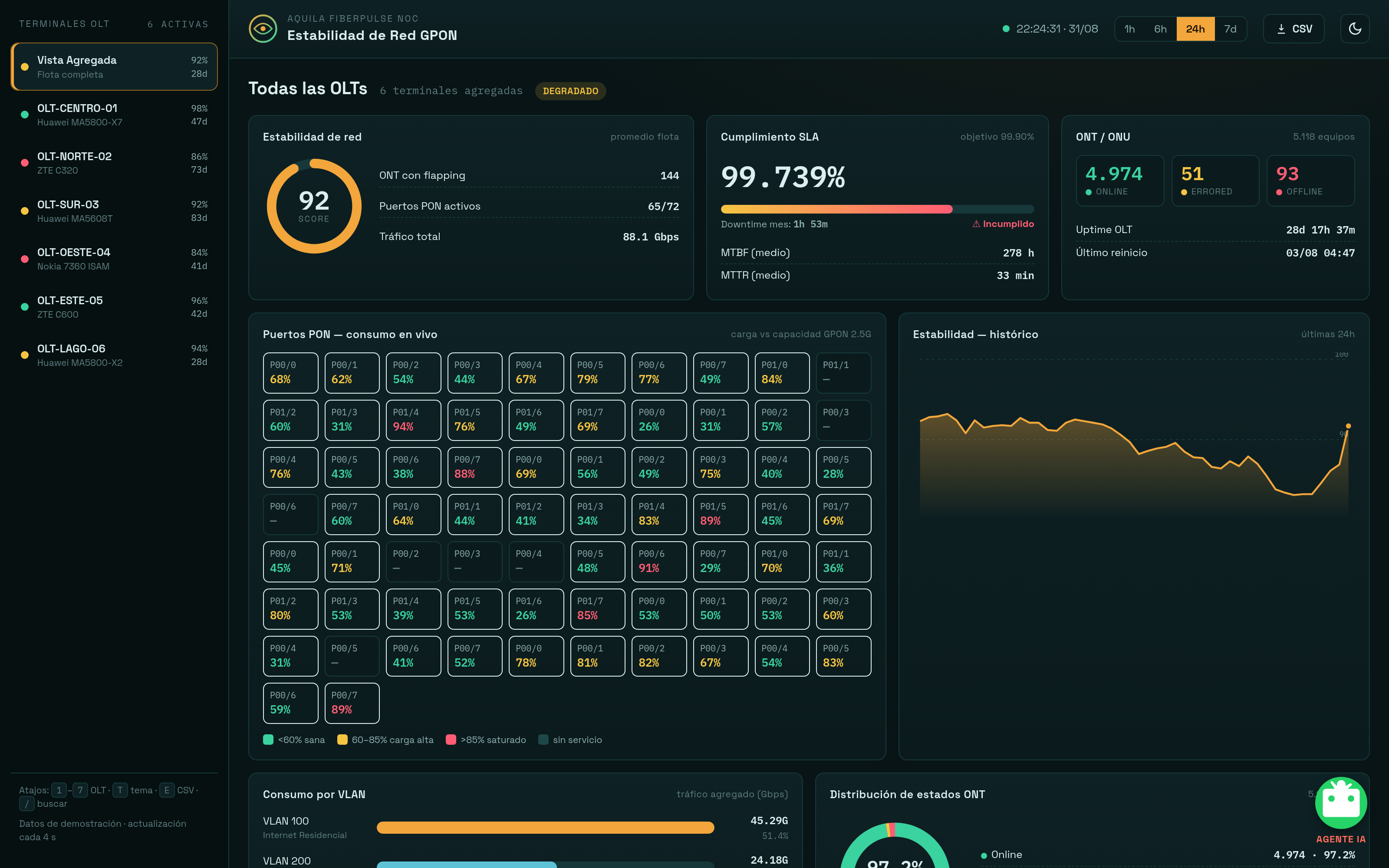Click the 92 score gauge

pyautogui.click(x=314, y=206)
